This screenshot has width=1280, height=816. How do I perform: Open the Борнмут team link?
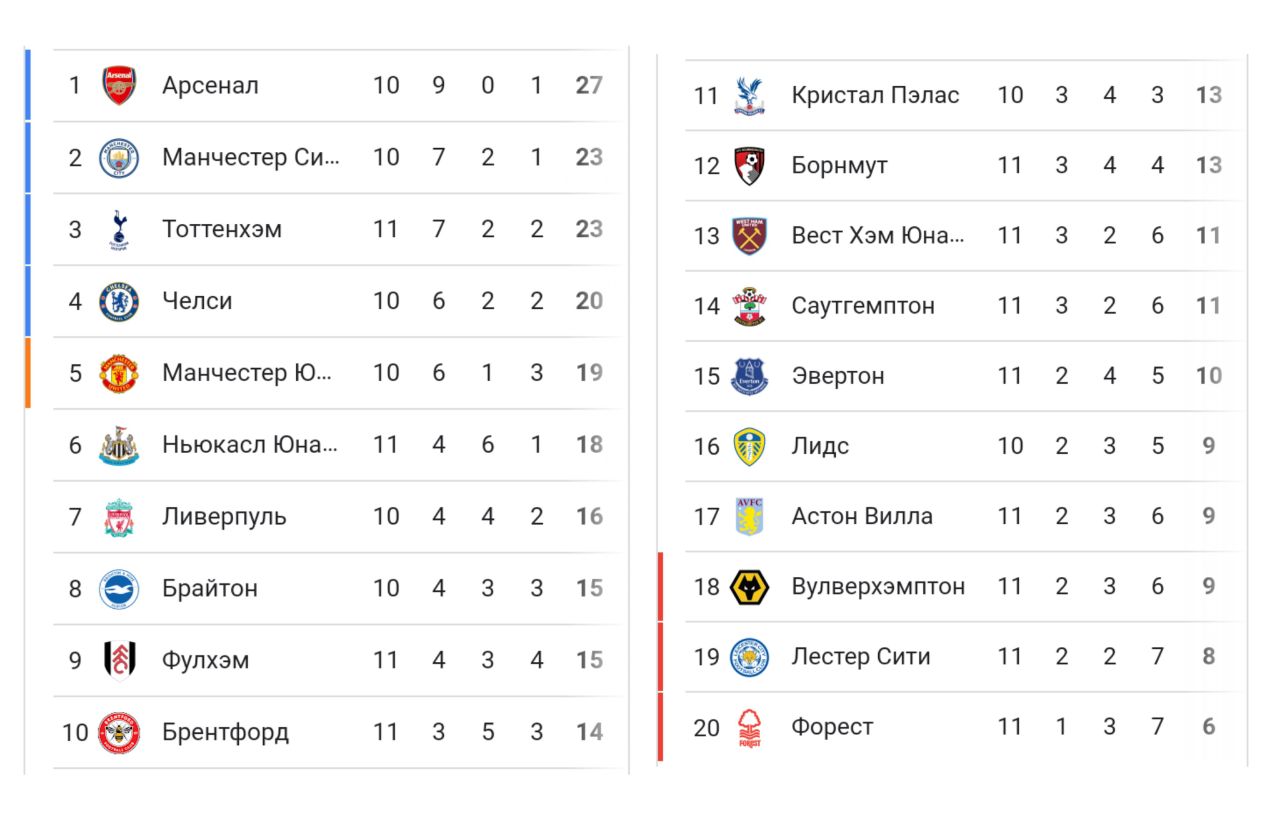[x=839, y=166]
